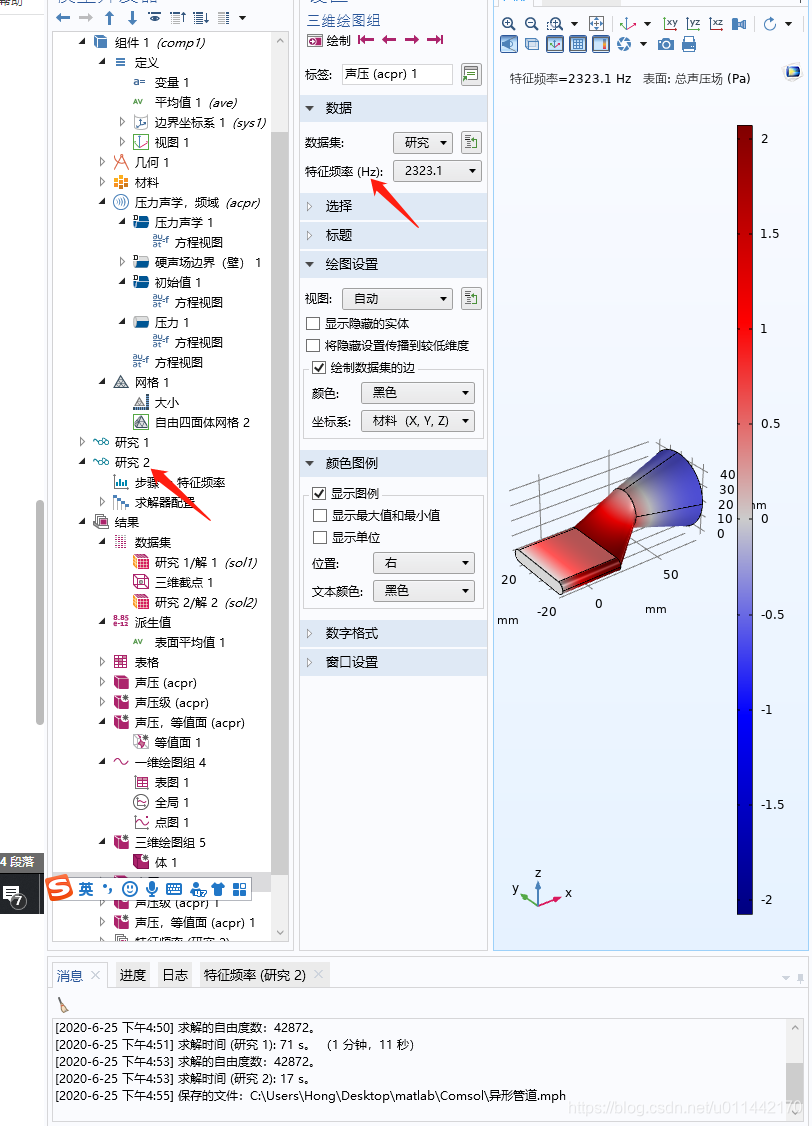Print the graphics with the printer icon

[689, 45]
